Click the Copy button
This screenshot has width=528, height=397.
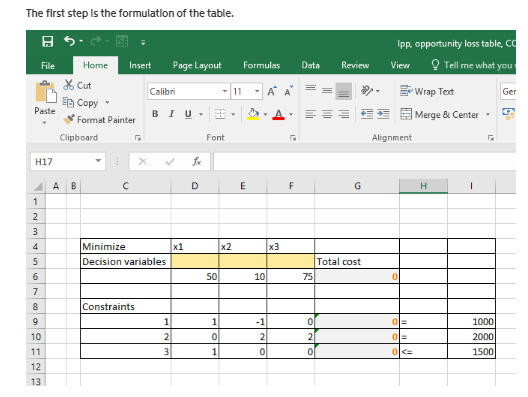[81, 102]
